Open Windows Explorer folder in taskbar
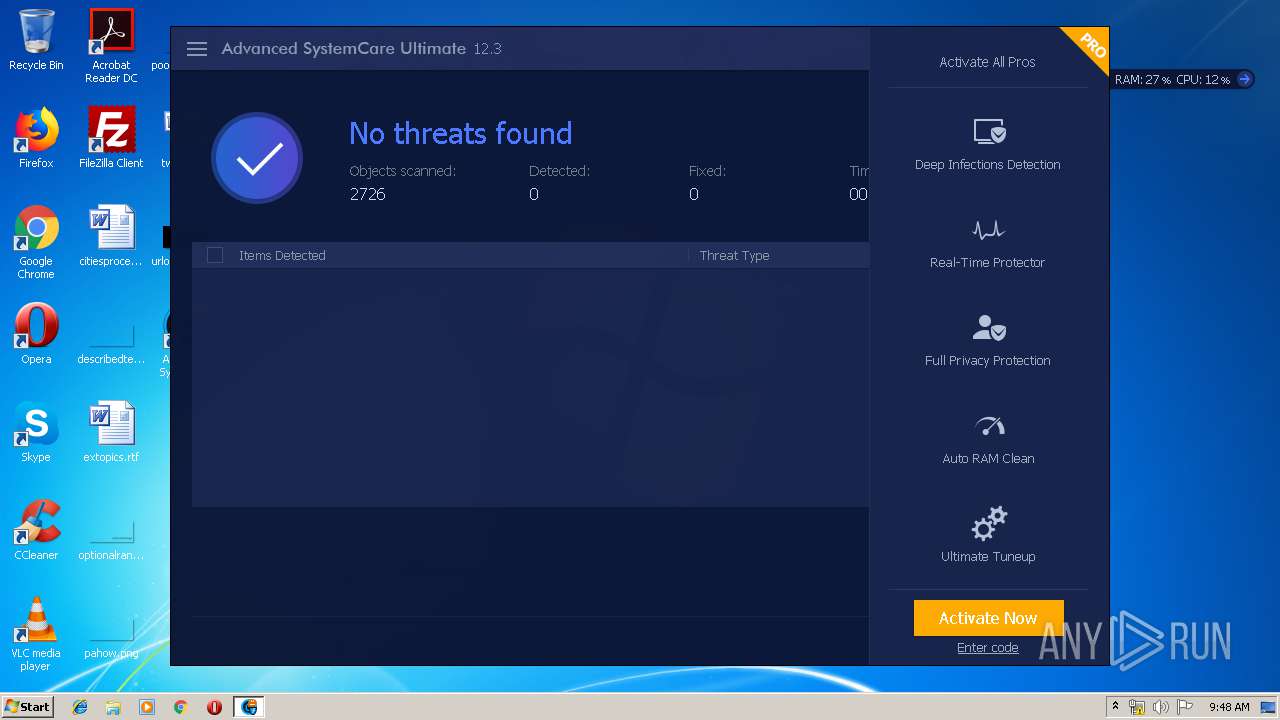This screenshot has height=720, width=1280. (x=113, y=707)
